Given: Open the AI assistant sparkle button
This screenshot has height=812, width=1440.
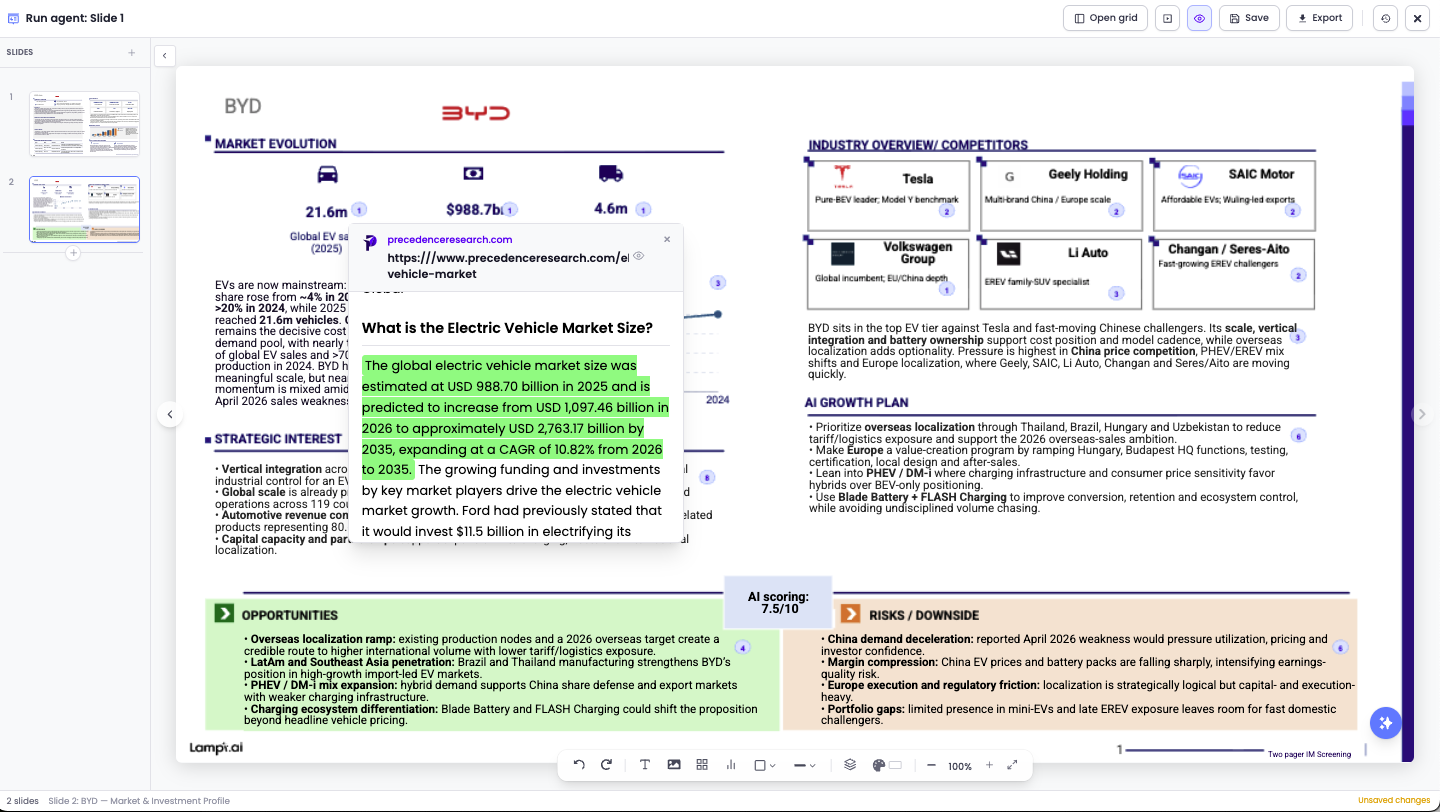Looking at the screenshot, I should click(1385, 722).
